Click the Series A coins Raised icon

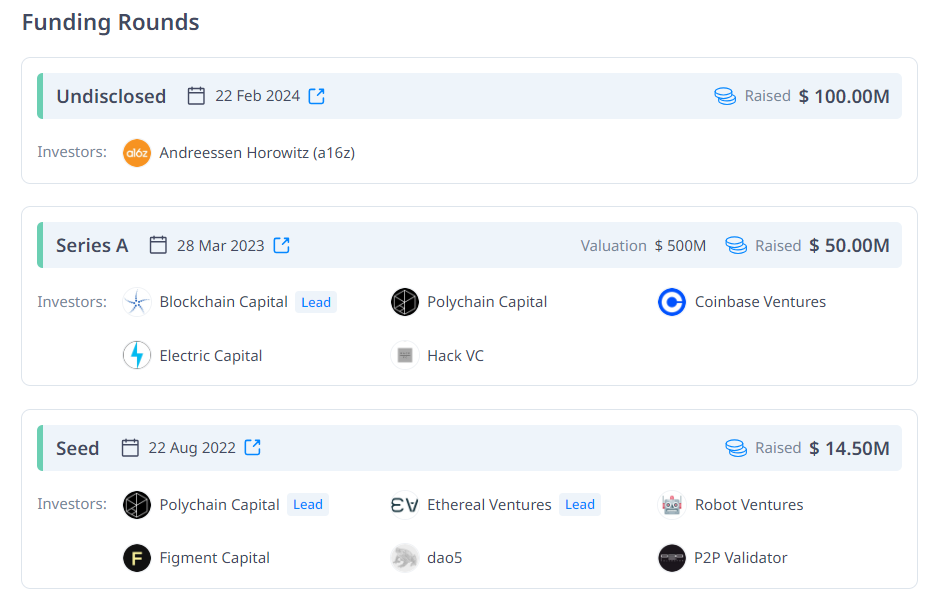coord(736,245)
